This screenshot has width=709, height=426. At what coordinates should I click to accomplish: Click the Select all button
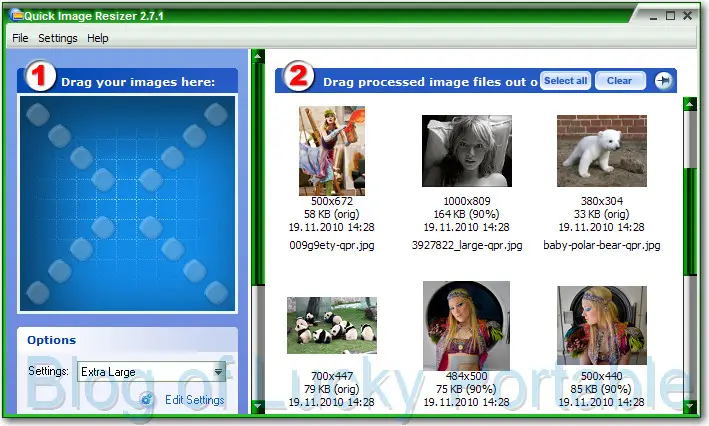point(565,81)
